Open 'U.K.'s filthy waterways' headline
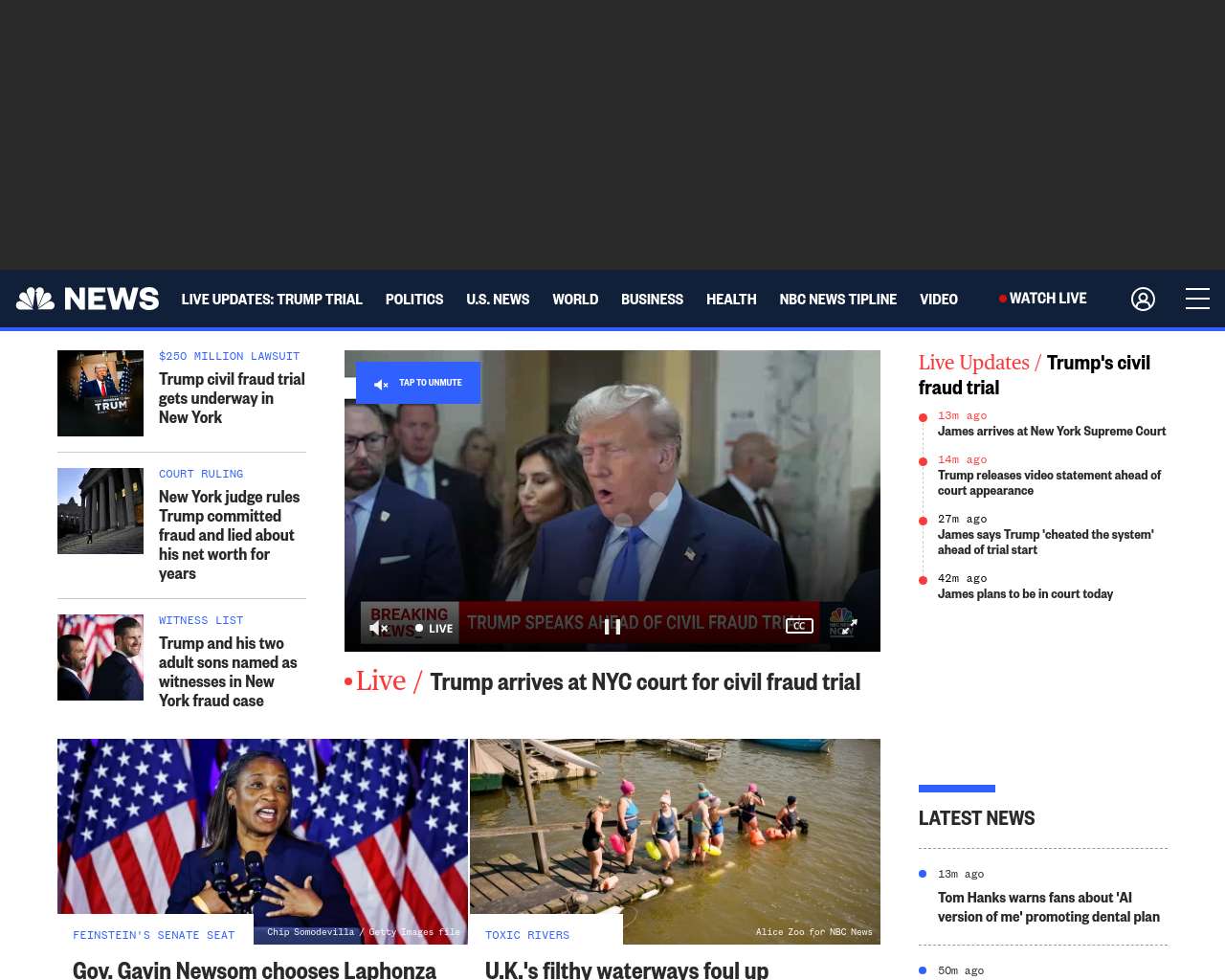The width and height of the screenshot is (1225, 980). coord(627,969)
